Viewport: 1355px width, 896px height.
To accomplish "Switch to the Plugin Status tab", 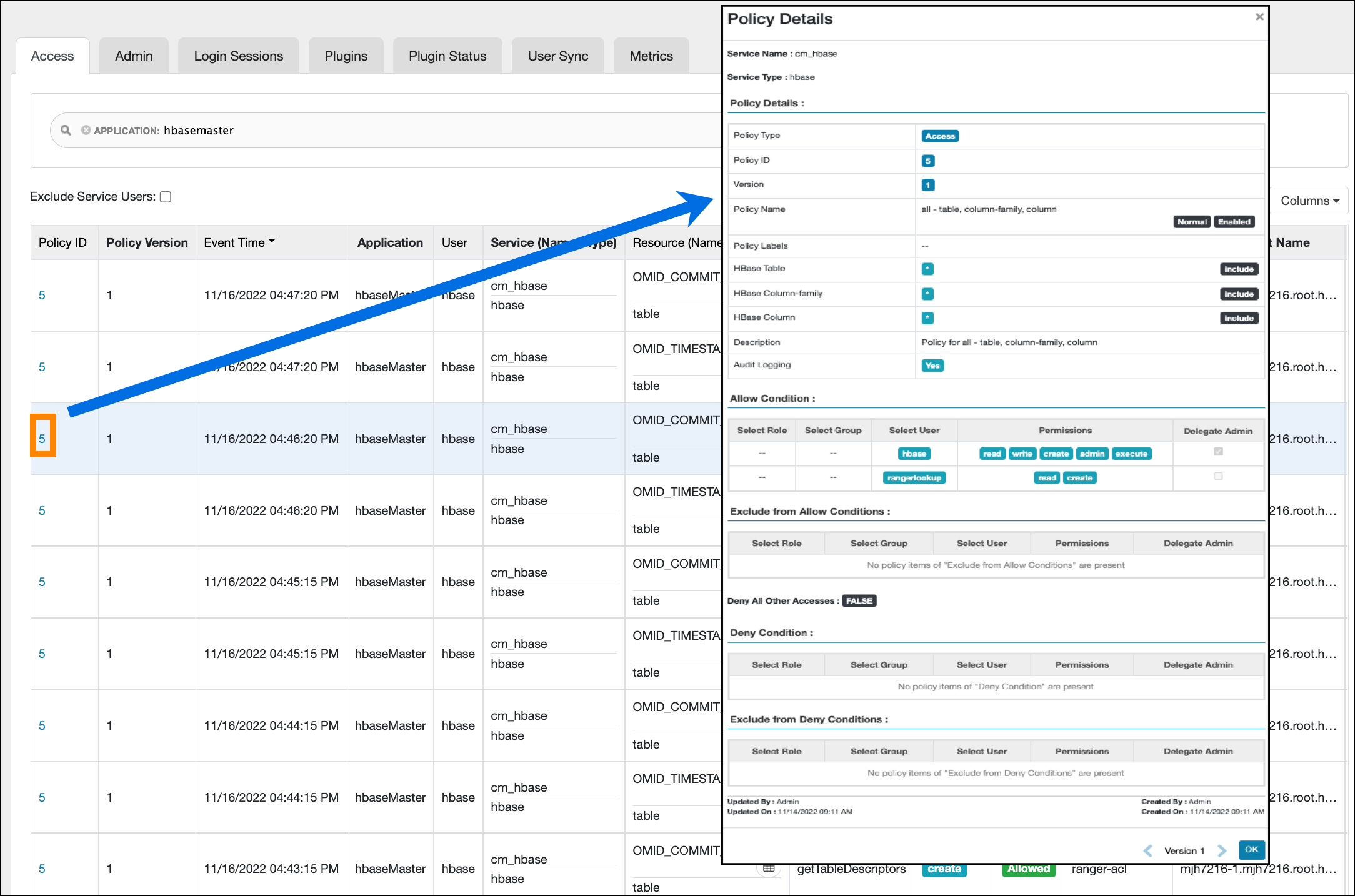I will pyautogui.click(x=447, y=56).
